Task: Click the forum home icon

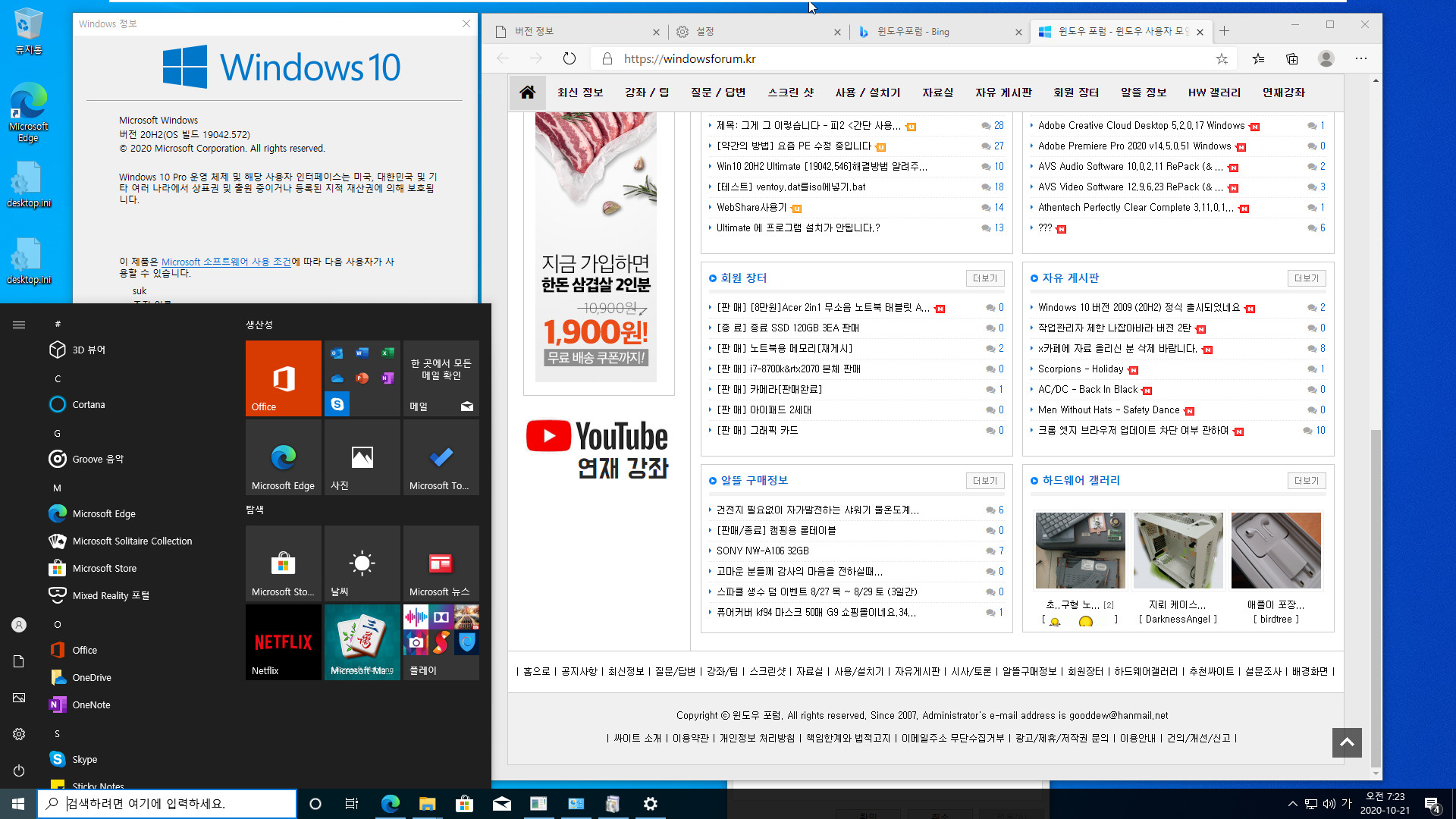Action: 528,93
